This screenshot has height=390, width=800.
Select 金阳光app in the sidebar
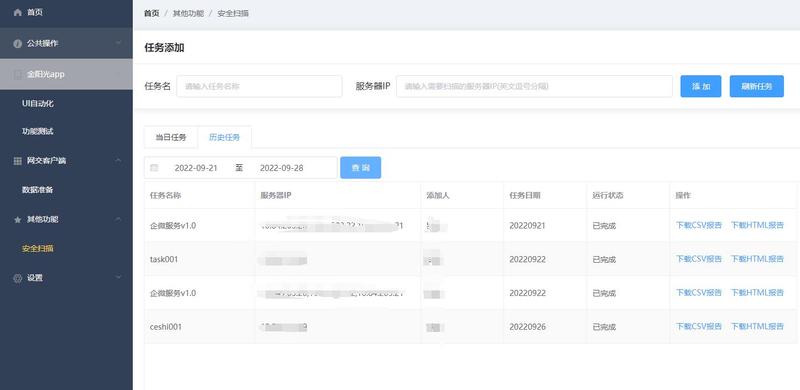coord(66,74)
